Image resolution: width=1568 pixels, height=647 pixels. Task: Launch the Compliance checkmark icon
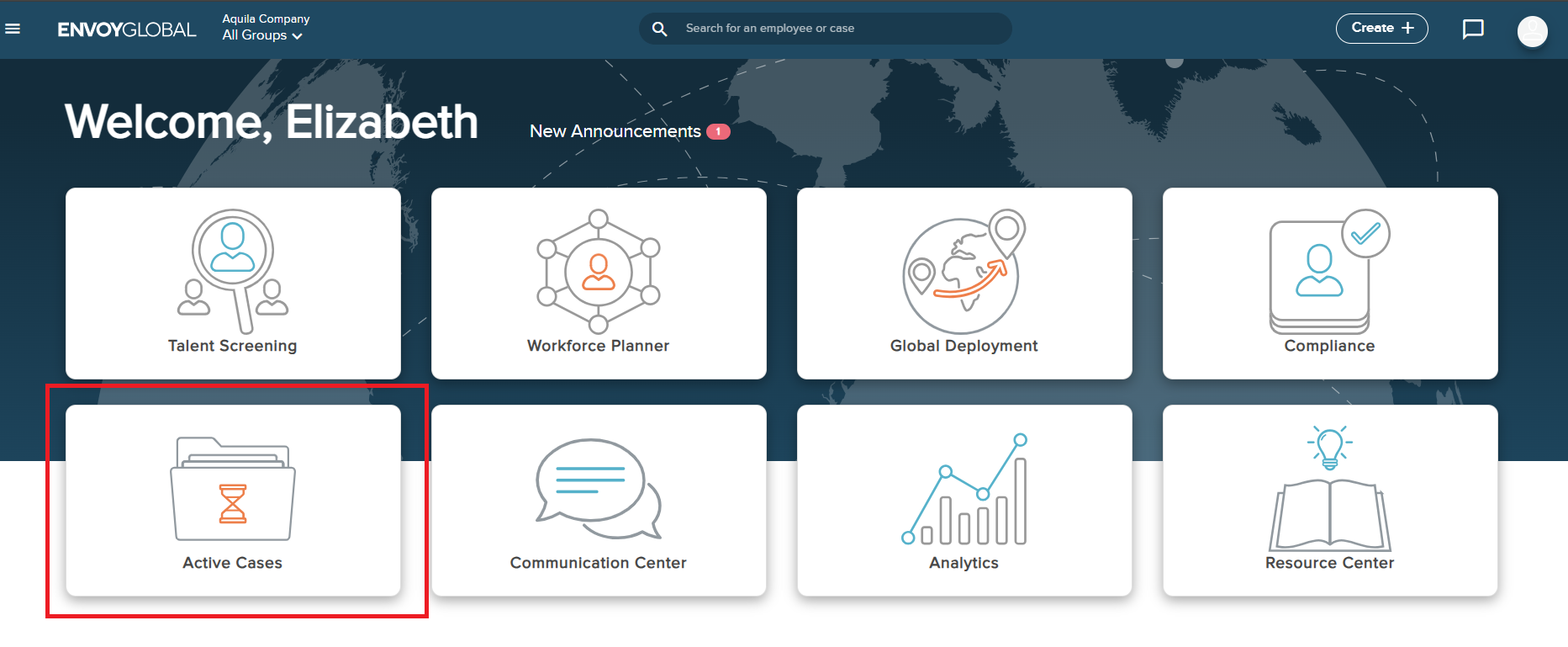pyautogui.click(x=1328, y=271)
